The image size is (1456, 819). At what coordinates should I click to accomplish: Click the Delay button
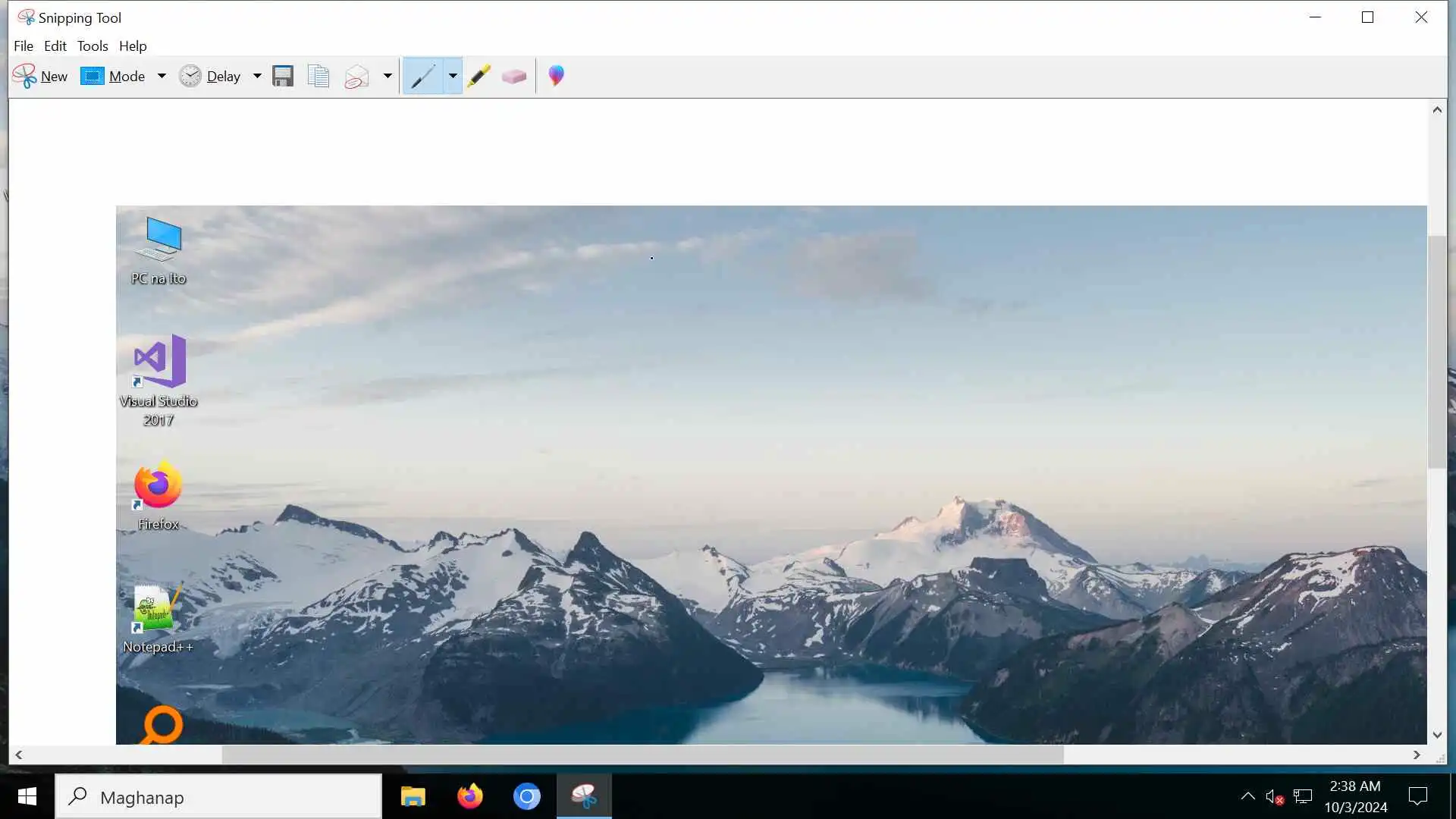[x=210, y=76]
